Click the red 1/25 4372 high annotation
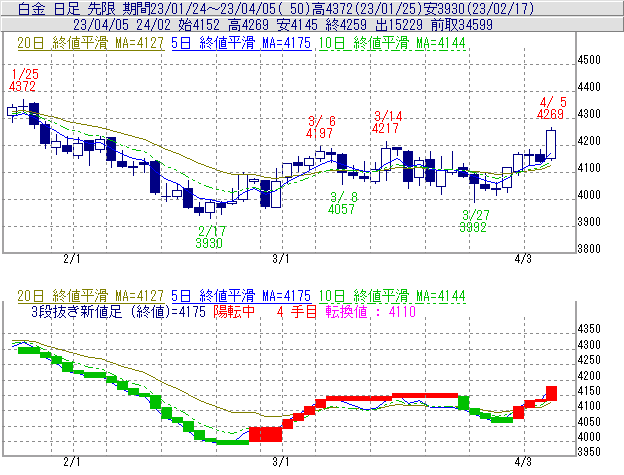624x475 pixels. [23, 80]
